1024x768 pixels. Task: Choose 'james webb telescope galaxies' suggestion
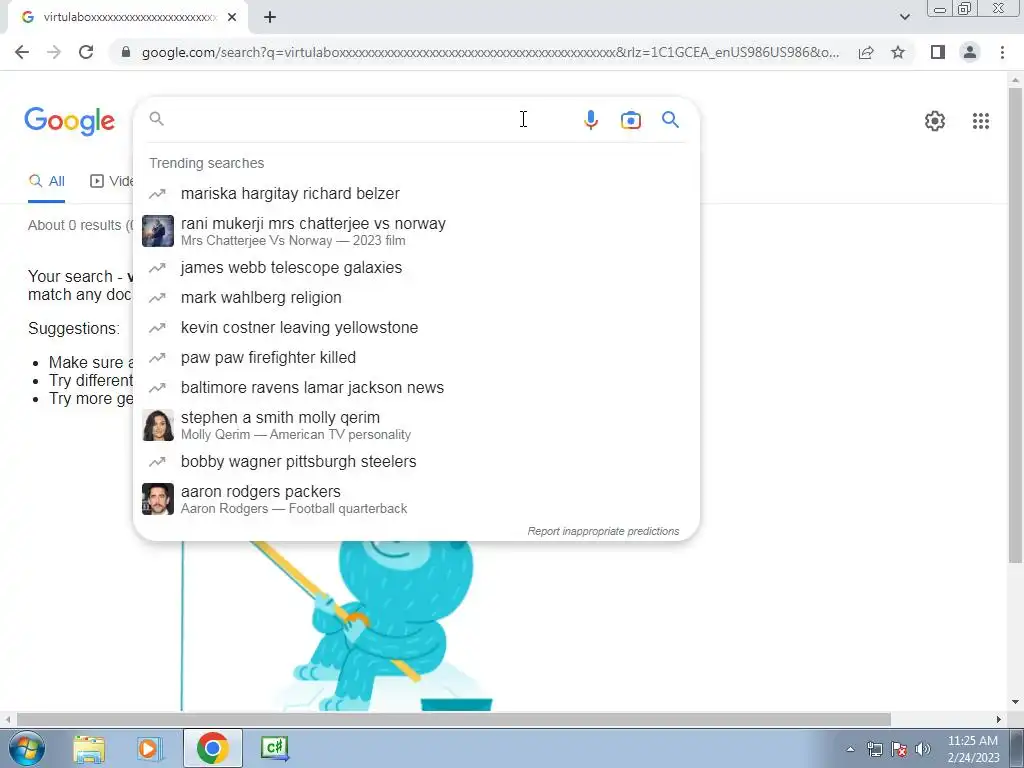pos(416,268)
